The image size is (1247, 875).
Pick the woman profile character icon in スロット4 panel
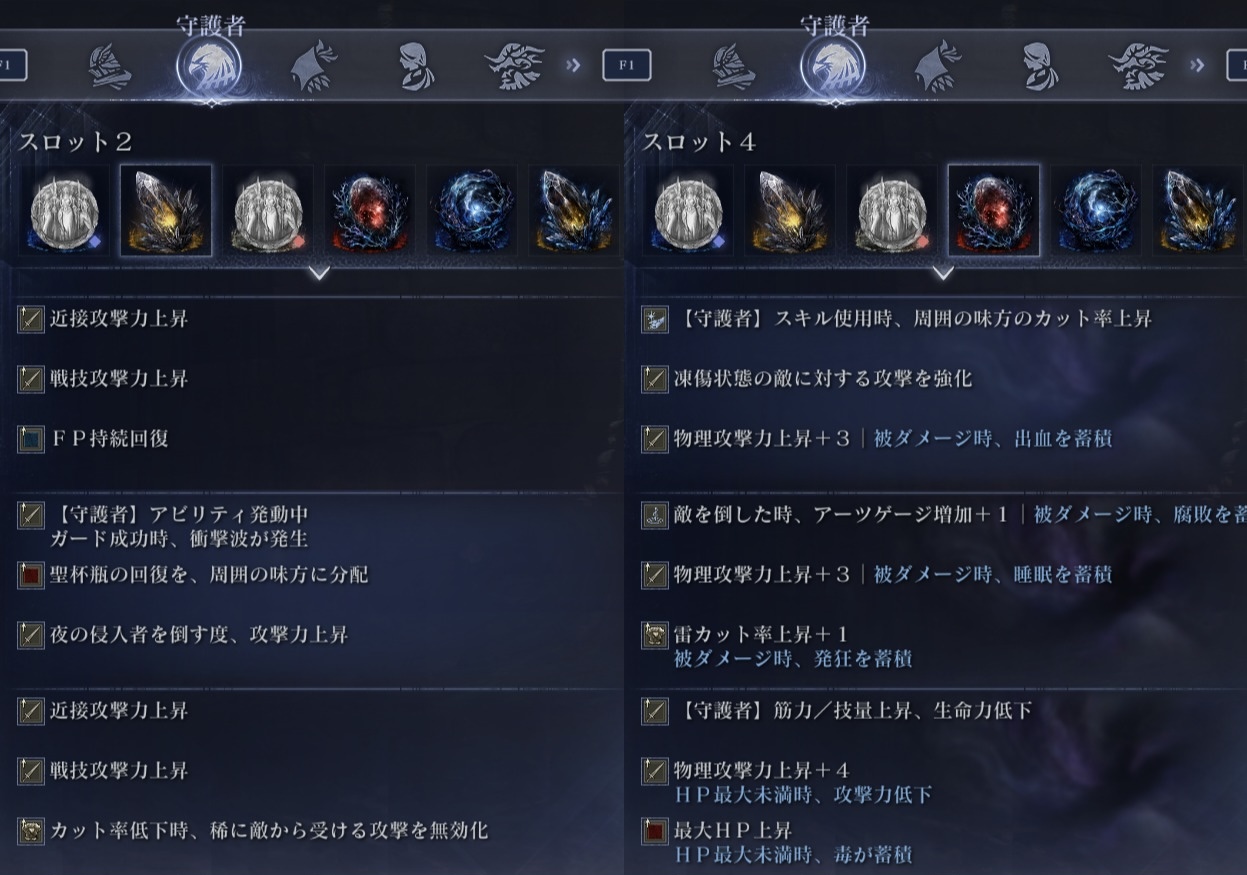1039,68
